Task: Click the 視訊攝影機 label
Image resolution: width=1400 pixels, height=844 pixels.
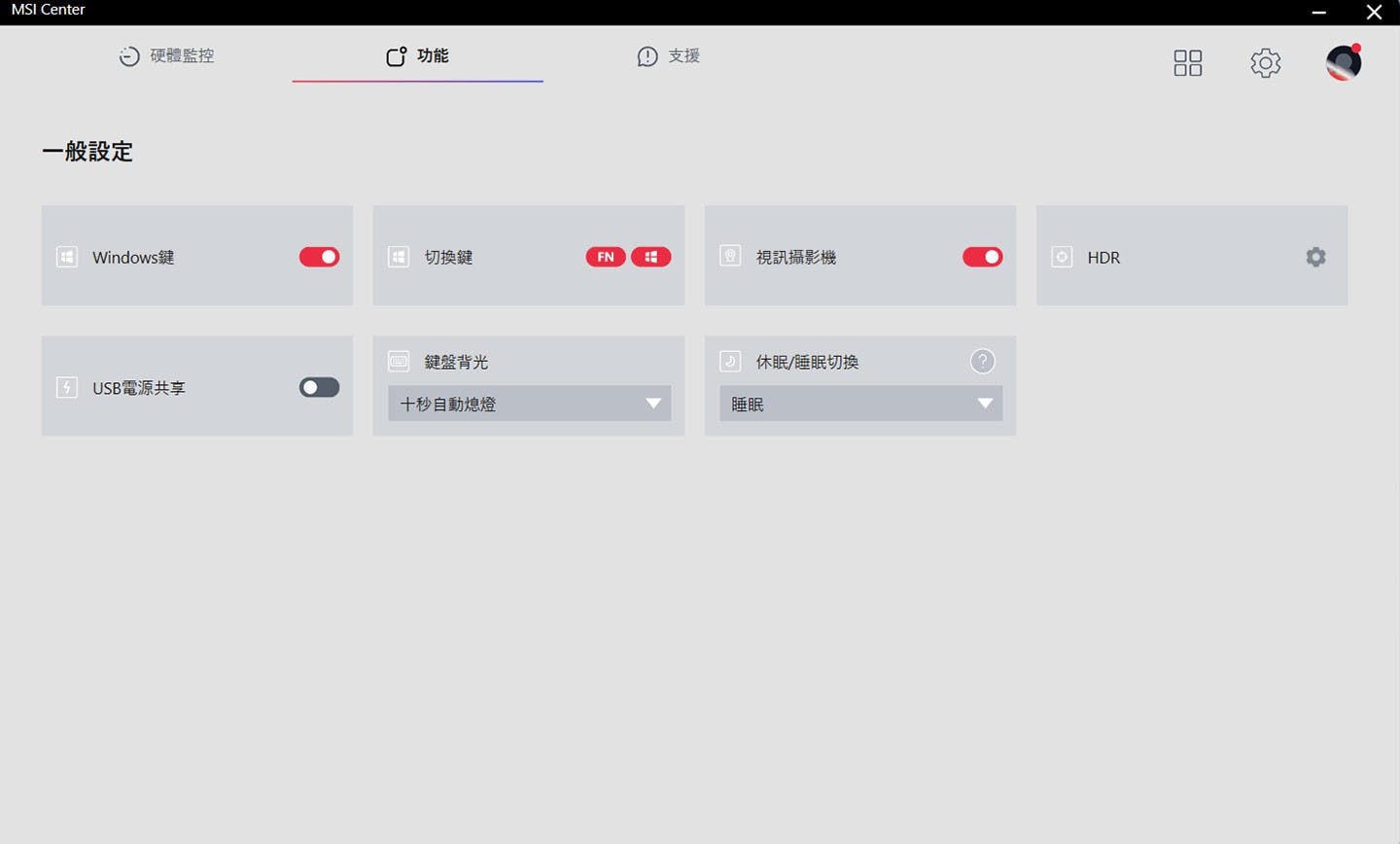Action: click(796, 258)
